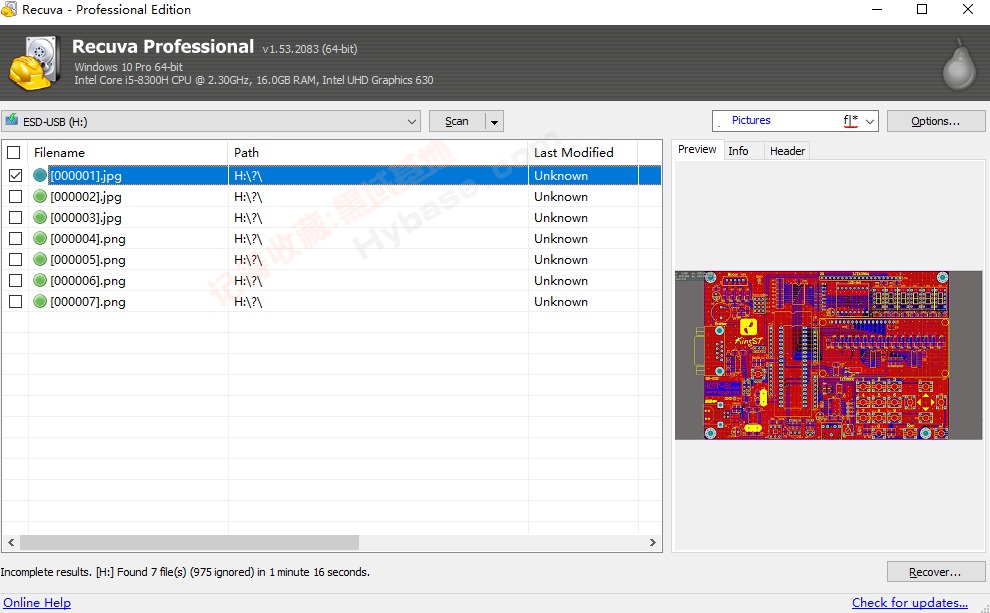Check the [000003].jpg checkbox
990x613 pixels.
point(15,217)
